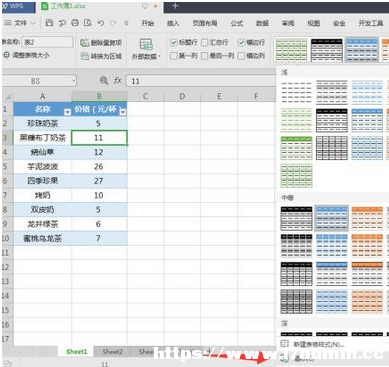Click the zoom magnifier beside formula bar

pos(104,80)
